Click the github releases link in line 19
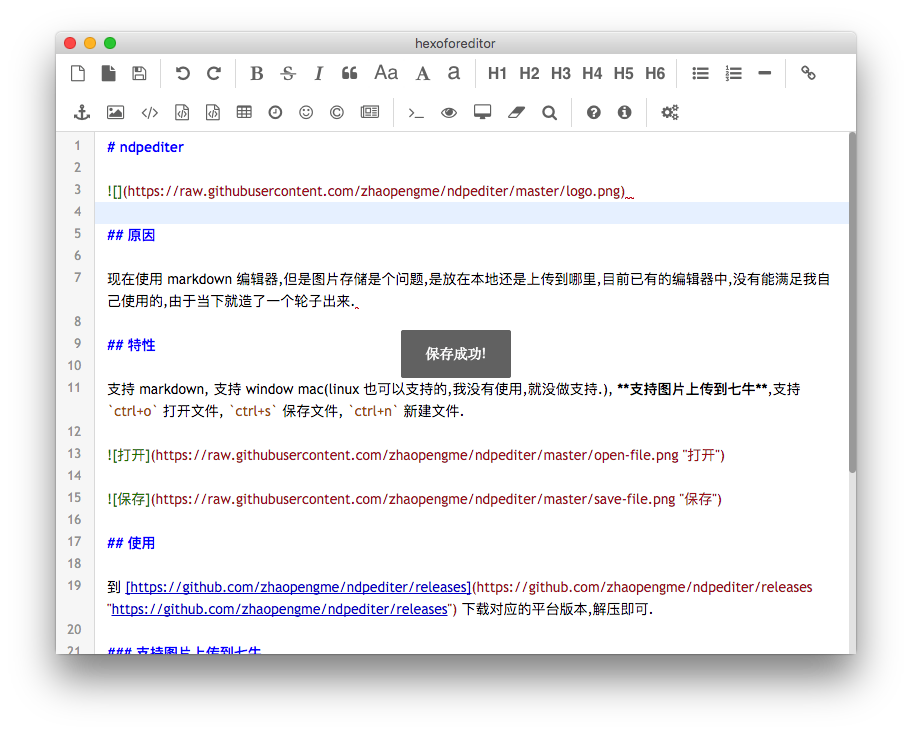Image resolution: width=912 pixels, height=734 pixels. (x=298, y=587)
